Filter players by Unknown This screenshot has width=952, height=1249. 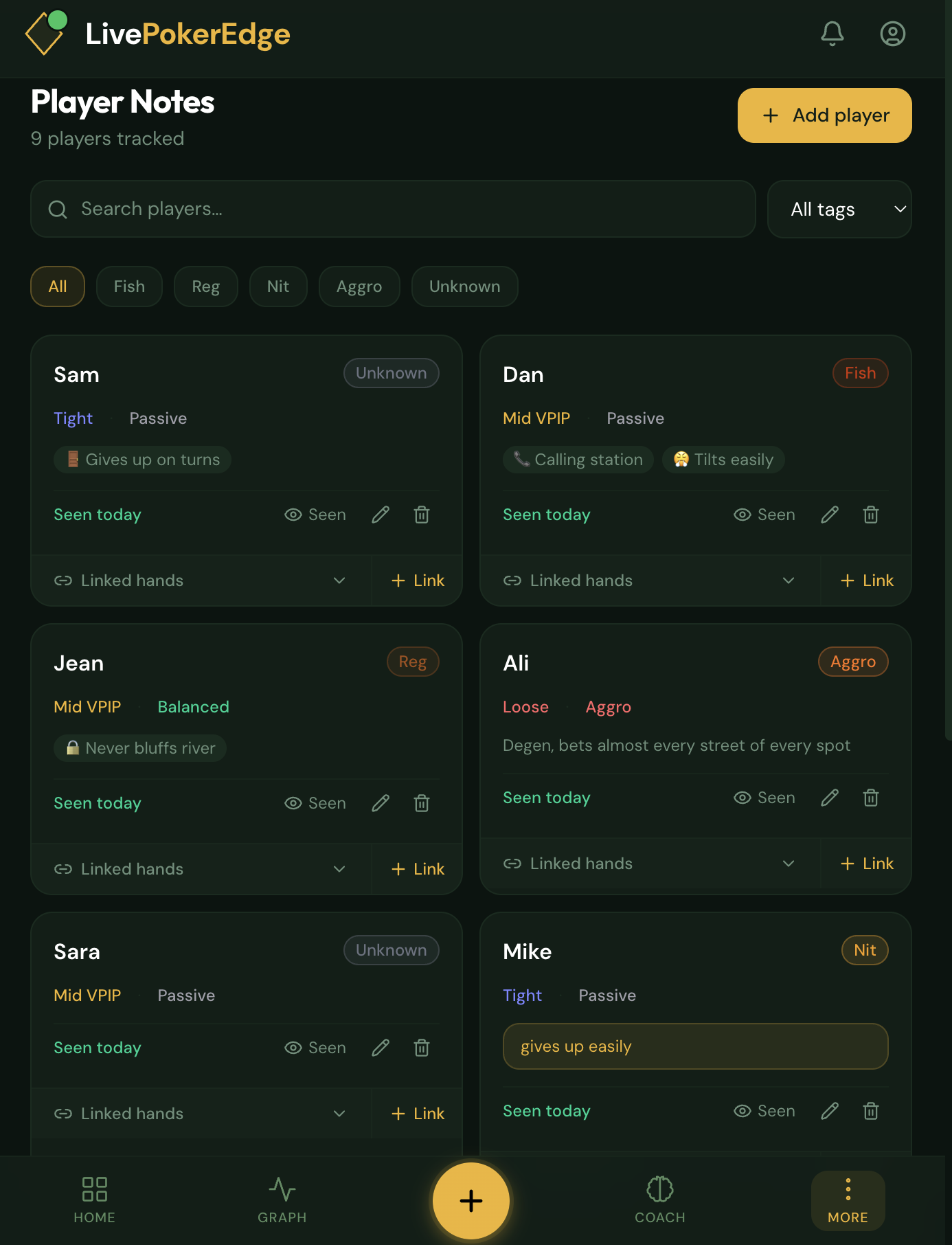tap(464, 286)
